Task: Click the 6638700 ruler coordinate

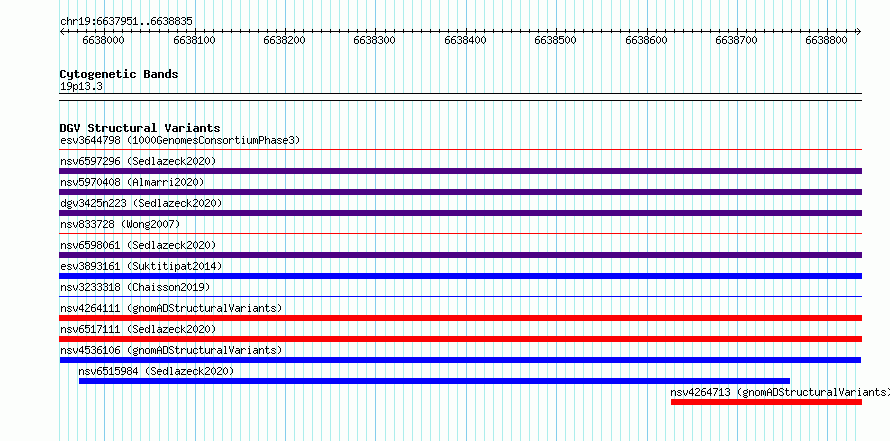Action: click(x=736, y=40)
